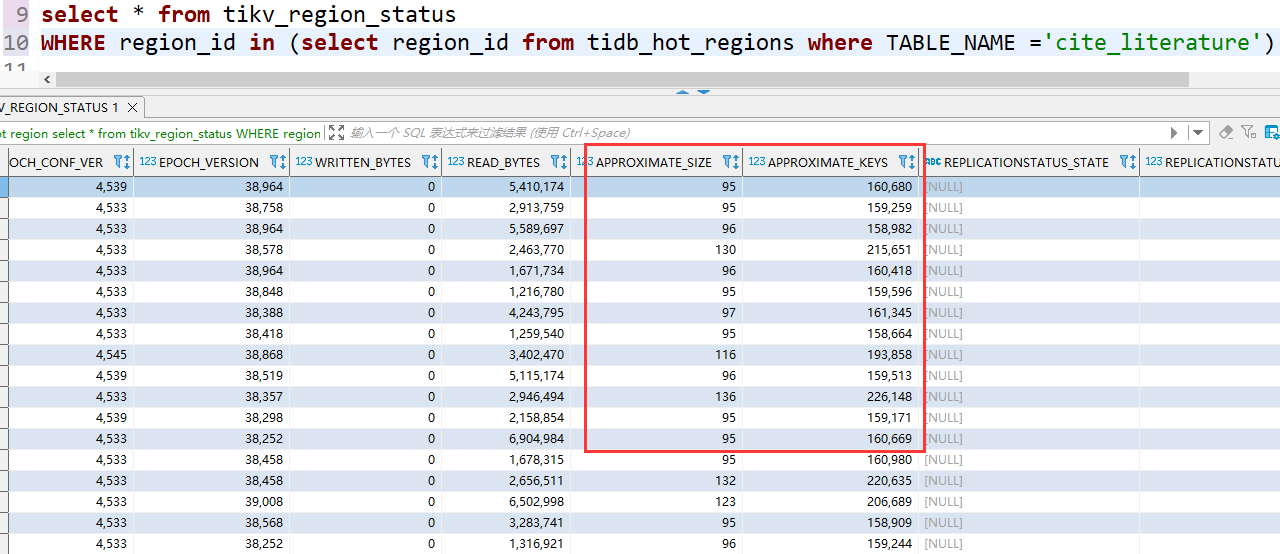The image size is (1280, 554).
Task: Click the green SQL query text link
Action: (160, 133)
